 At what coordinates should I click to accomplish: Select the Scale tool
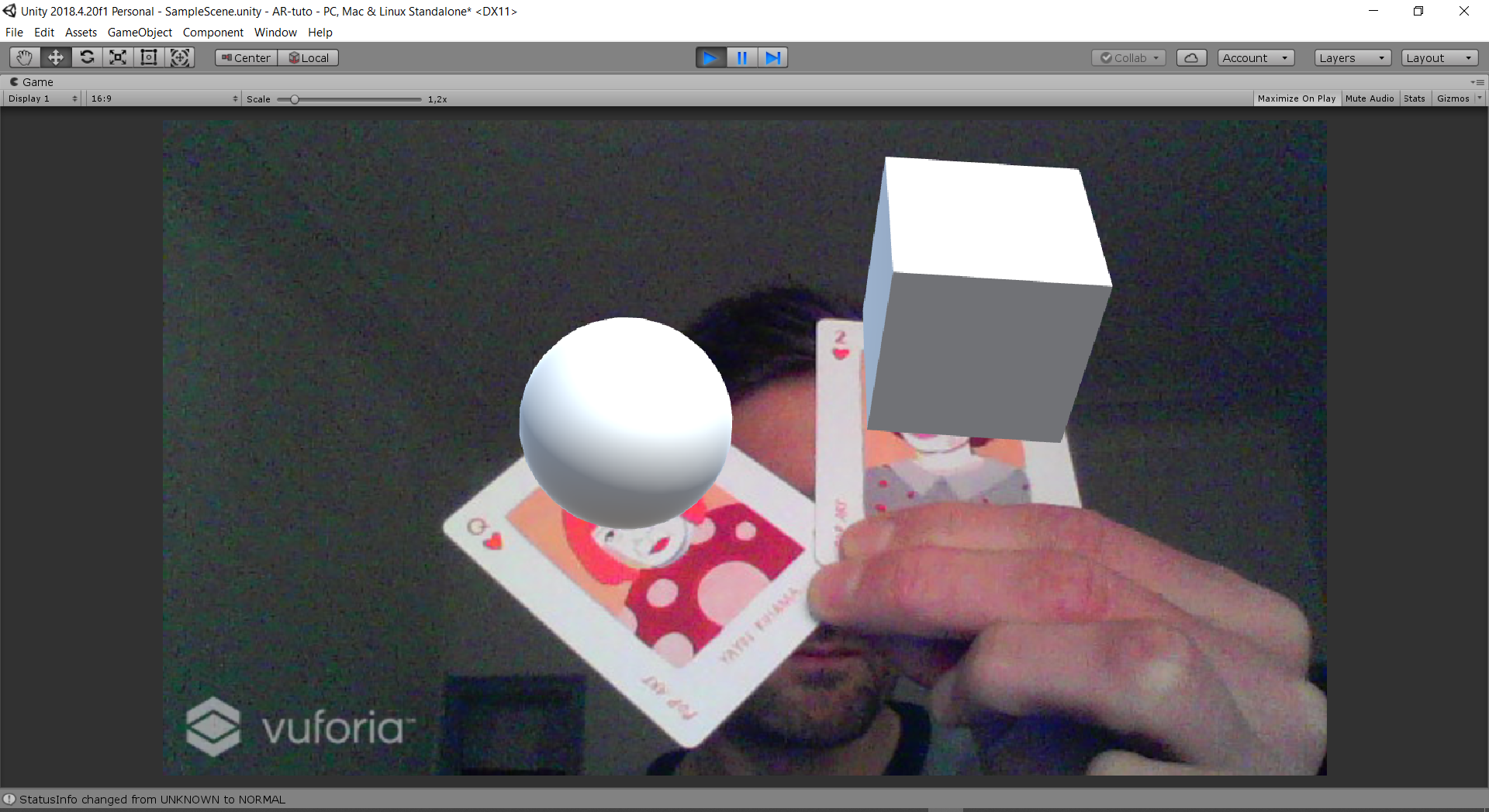tap(118, 57)
